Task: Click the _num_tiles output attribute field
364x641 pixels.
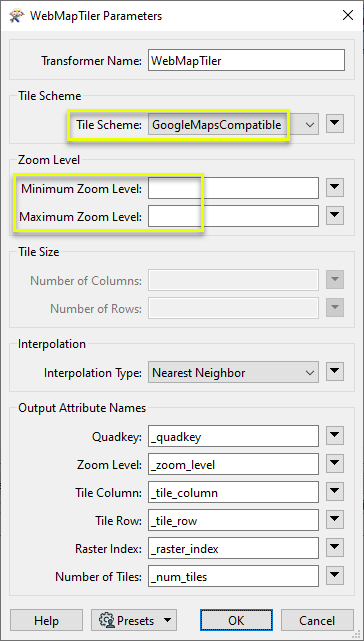Action: tap(233, 576)
